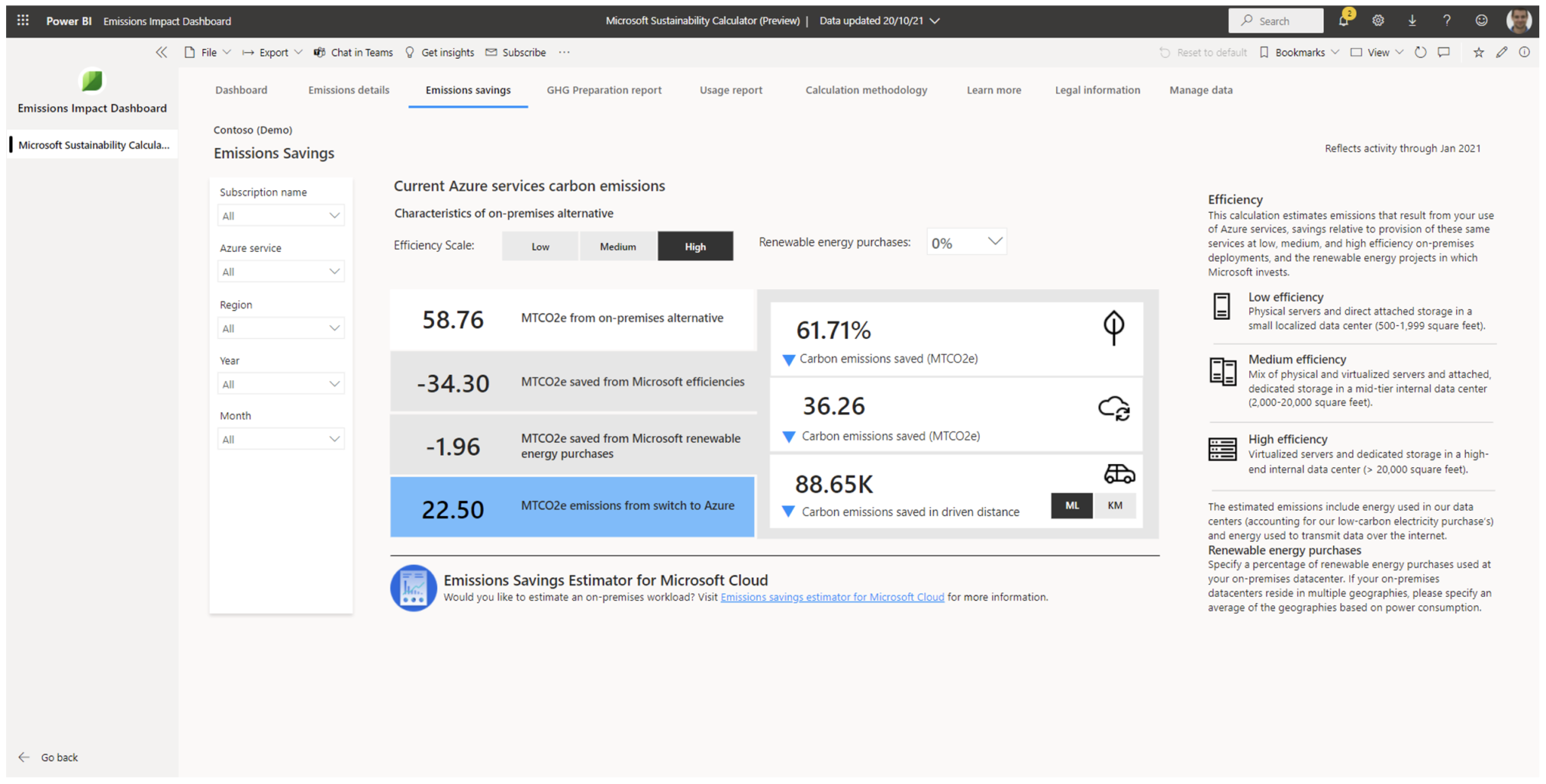Viewport: 1546px width, 784px height.
Task: Collapse the navigation pane double chevron
Action: click(x=162, y=52)
